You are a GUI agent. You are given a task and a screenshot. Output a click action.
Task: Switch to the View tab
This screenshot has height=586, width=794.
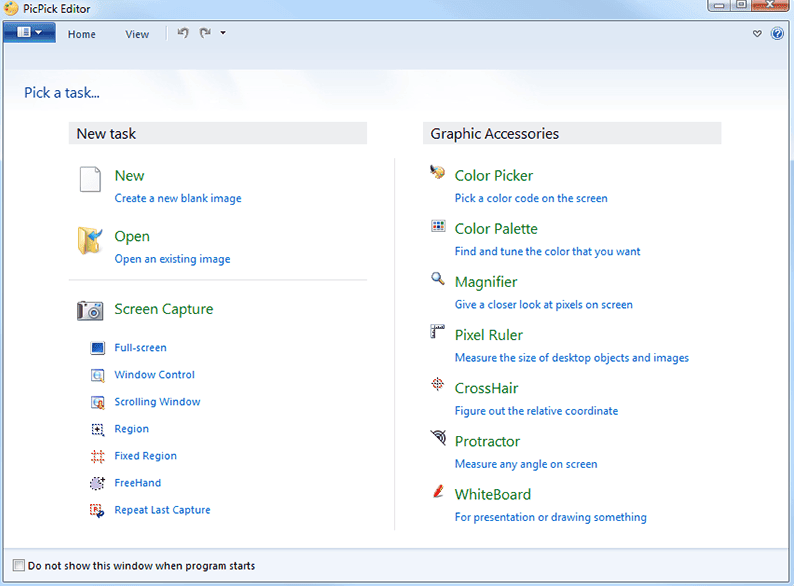(x=137, y=34)
